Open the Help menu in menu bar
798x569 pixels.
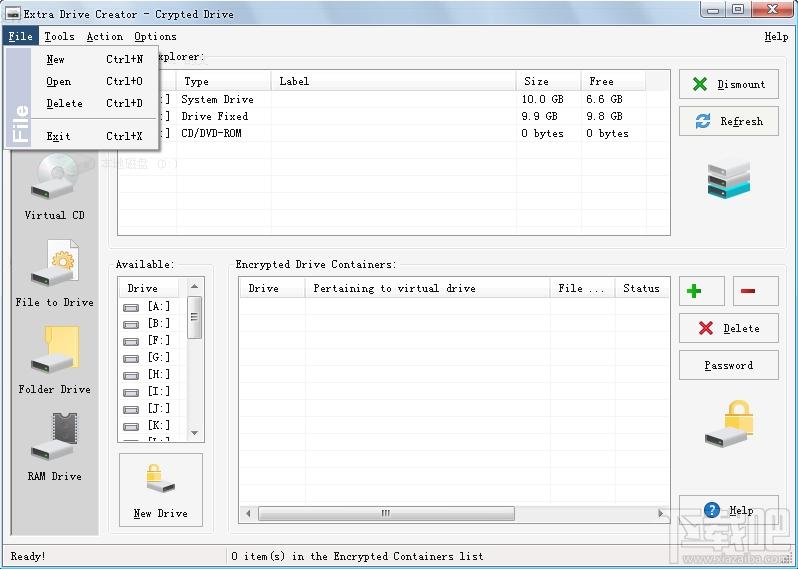click(776, 37)
